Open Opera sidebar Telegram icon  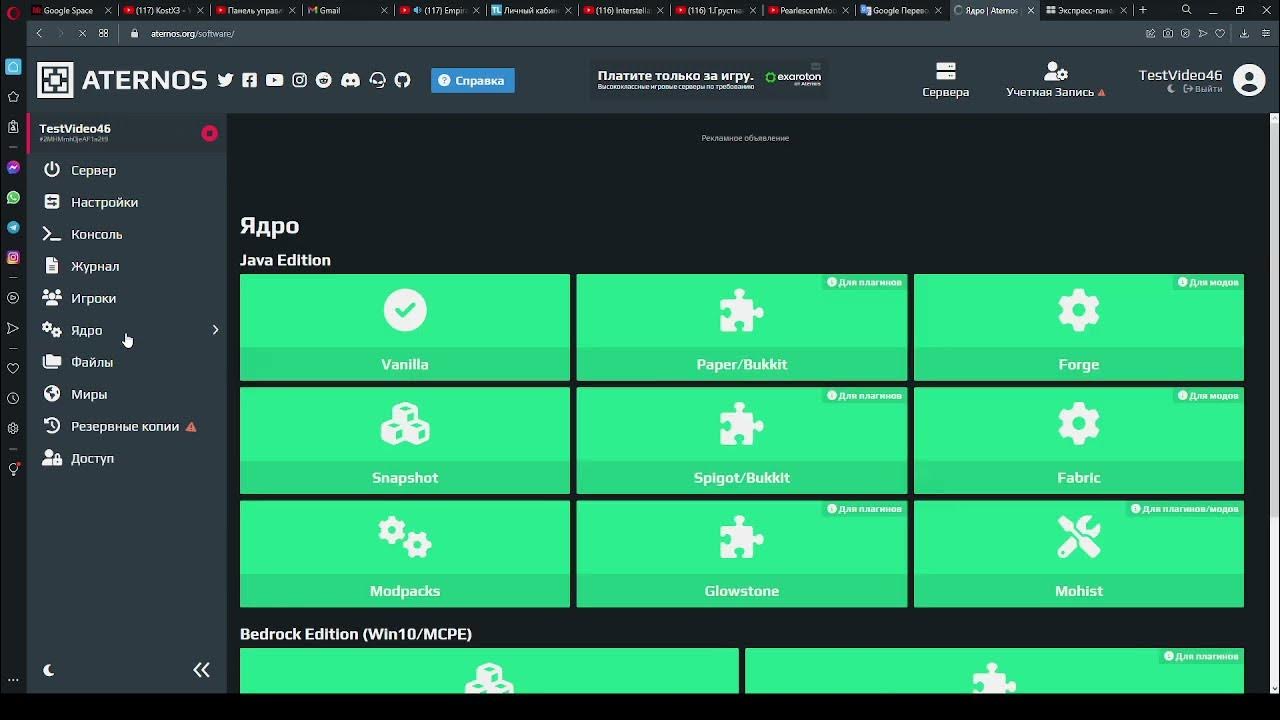click(x=13, y=227)
